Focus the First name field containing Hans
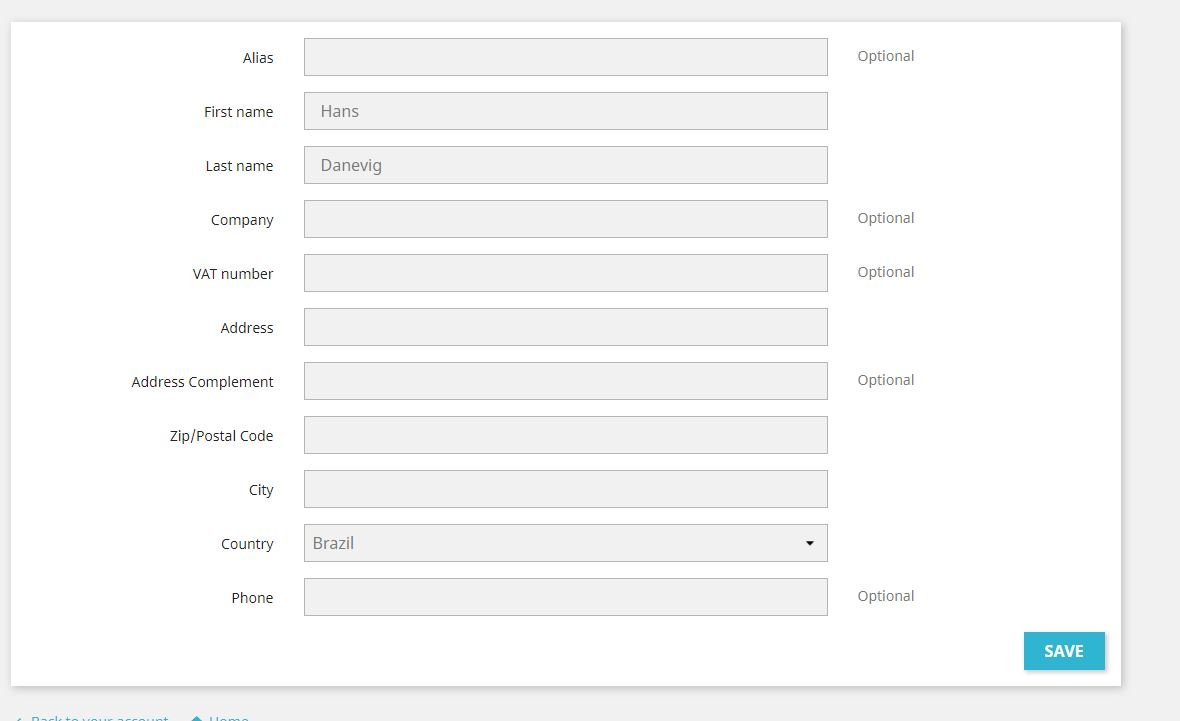Viewport: 1180px width, 721px height. [x=565, y=111]
